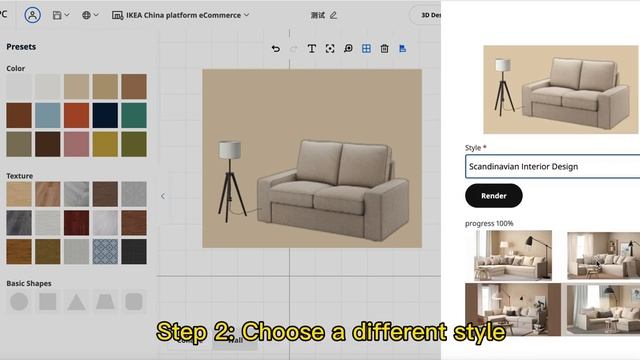Toggle the grid view icon
Viewport: 640px width, 360px height.
pyautogui.click(x=366, y=49)
